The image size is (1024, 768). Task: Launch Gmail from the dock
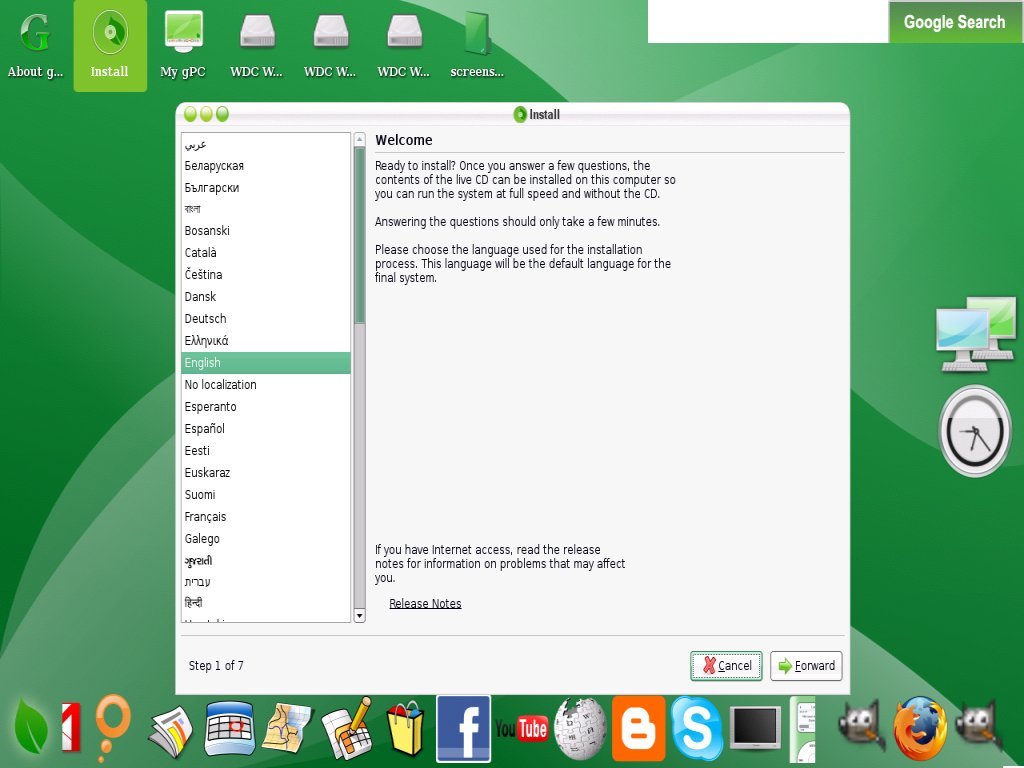[x=71, y=726]
